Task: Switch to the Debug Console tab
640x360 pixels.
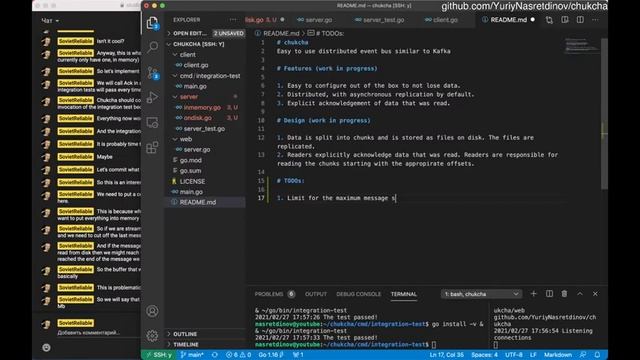Action: pos(358,294)
